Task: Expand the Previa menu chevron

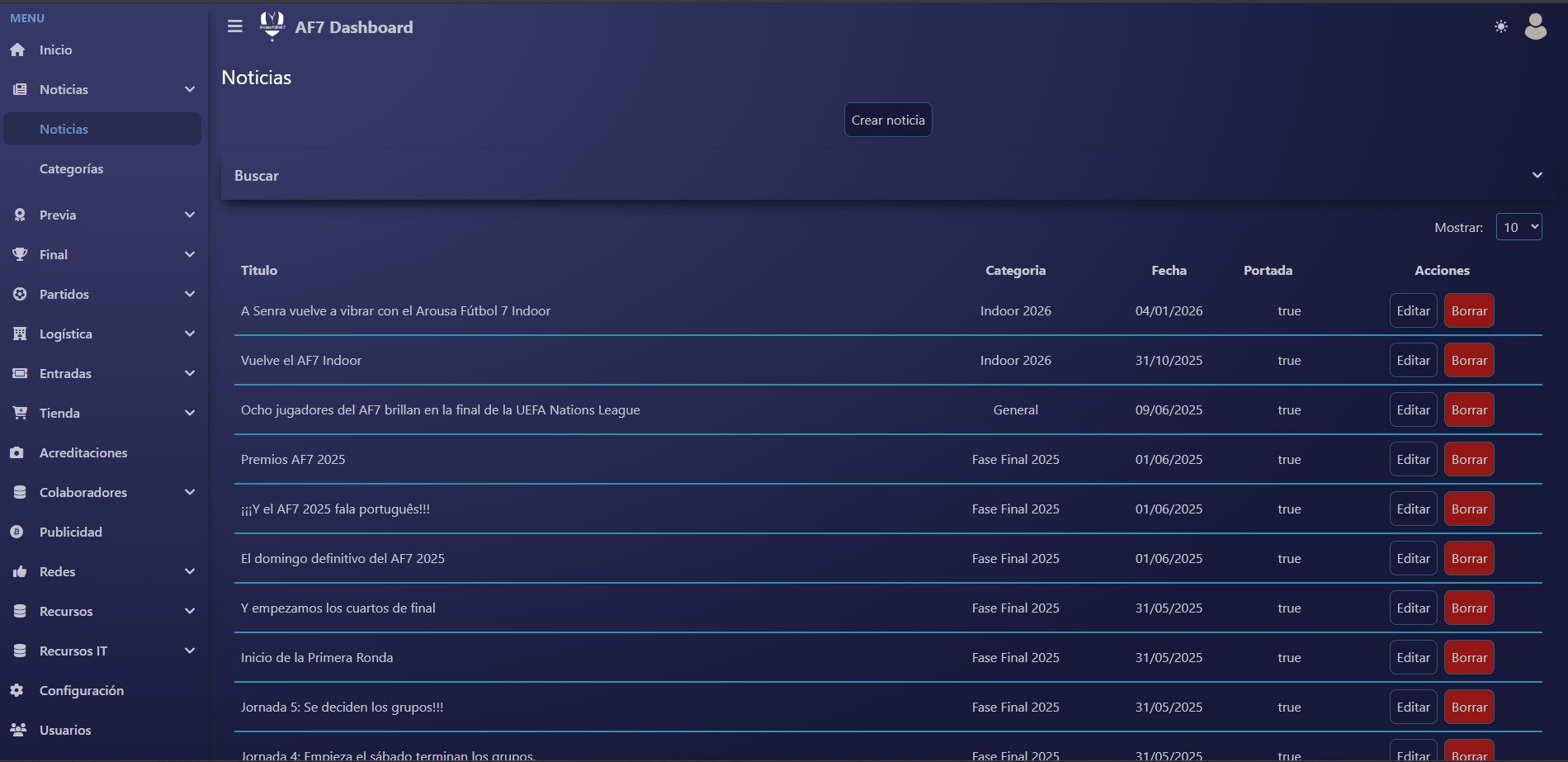Action: (190, 215)
